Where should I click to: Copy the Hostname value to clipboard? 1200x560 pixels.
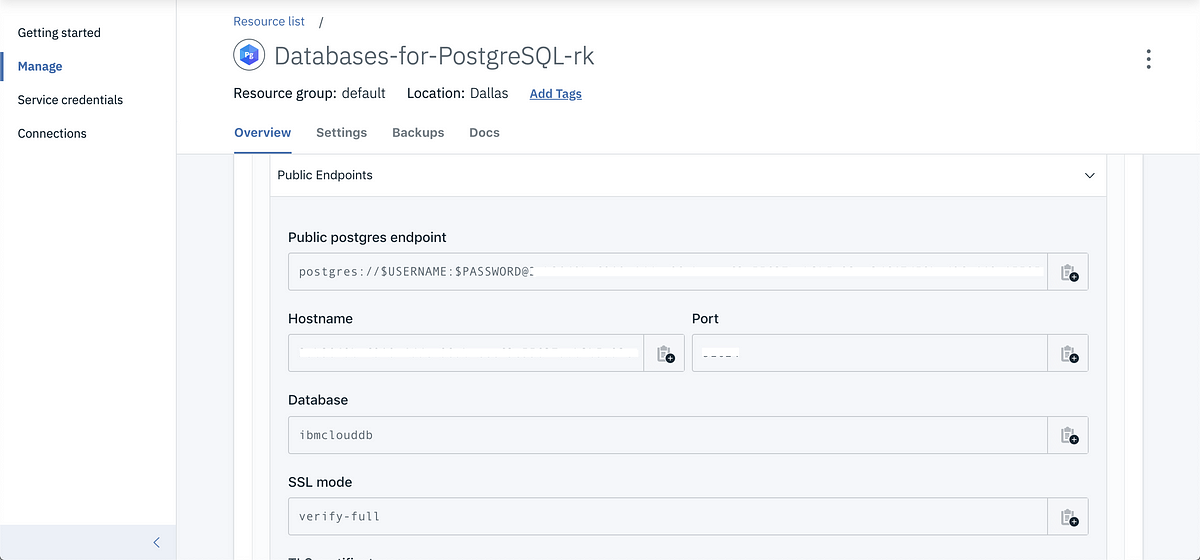click(664, 353)
